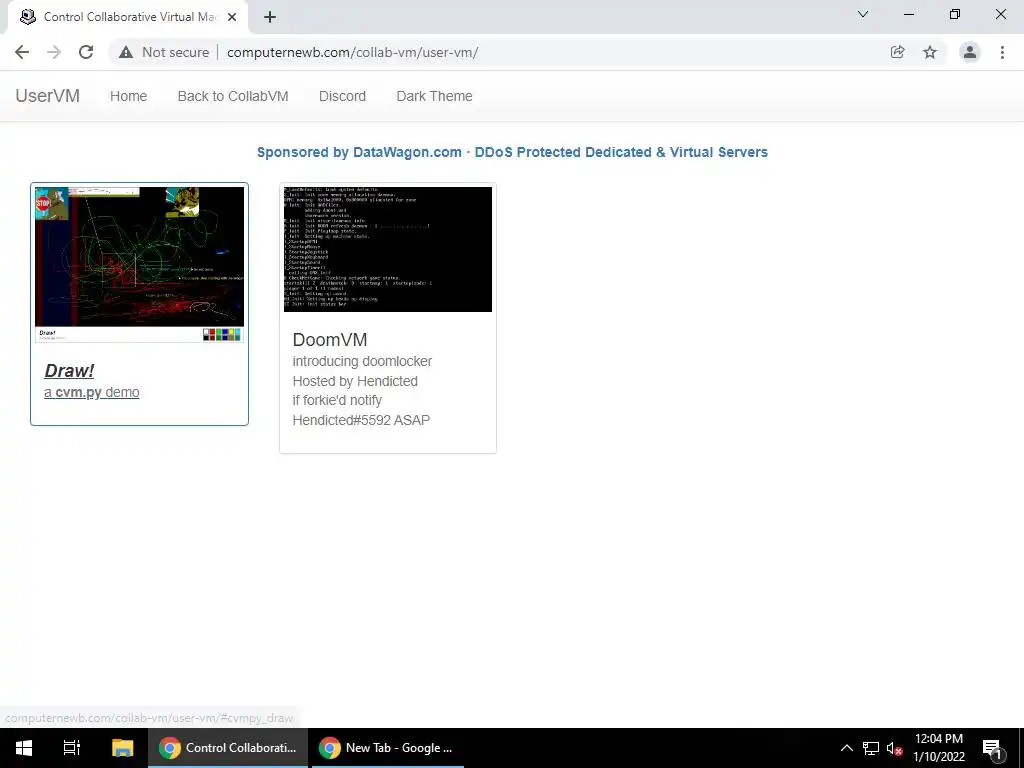Go back using browser back arrow
Image resolution: width=1024 pixels, height=768 pixels.
[22, 52]
